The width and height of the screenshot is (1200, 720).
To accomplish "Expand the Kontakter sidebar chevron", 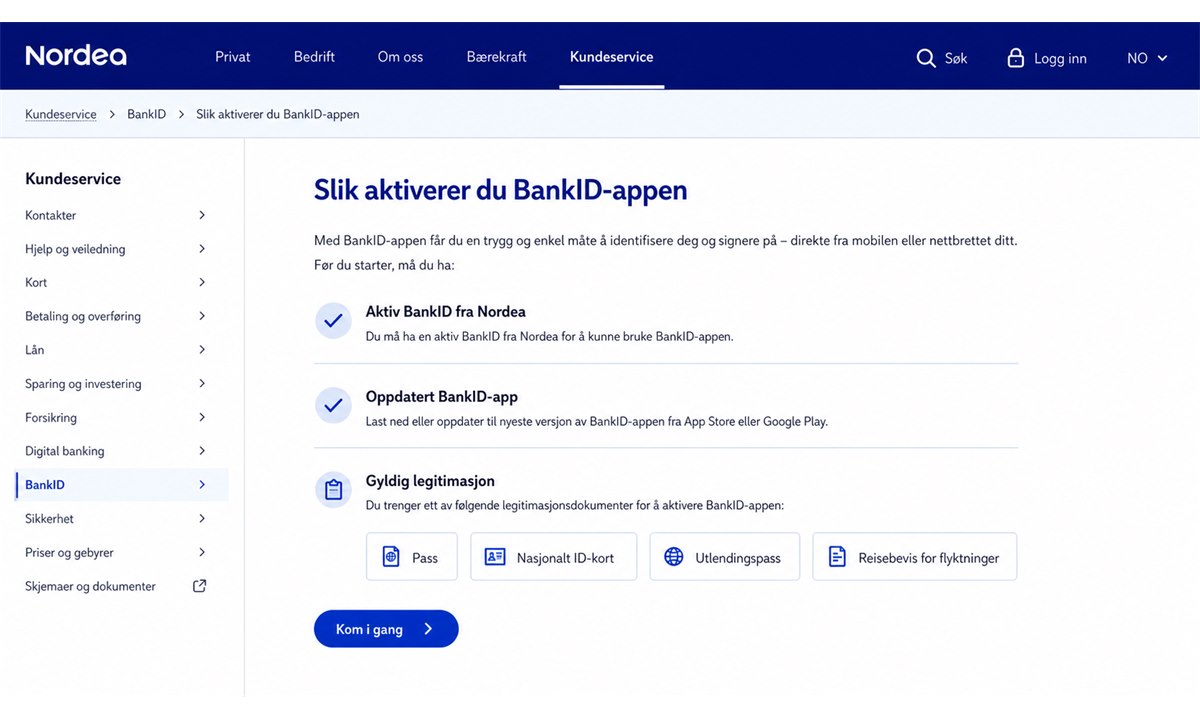I will (x=202, y=215).
